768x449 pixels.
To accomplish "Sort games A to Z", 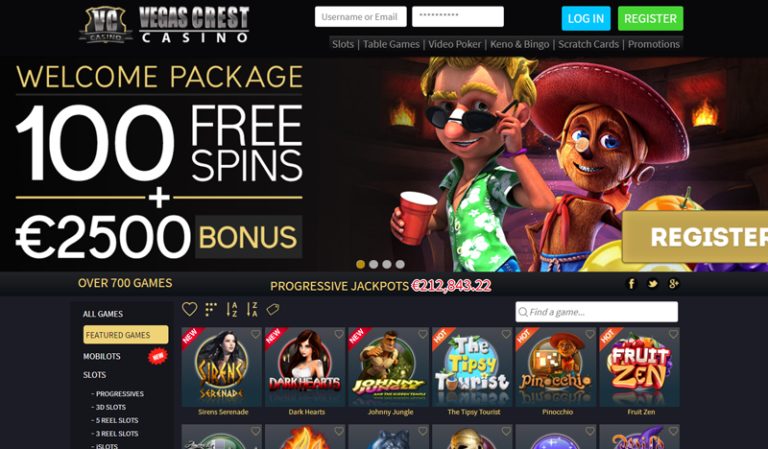I will [232, 309].
